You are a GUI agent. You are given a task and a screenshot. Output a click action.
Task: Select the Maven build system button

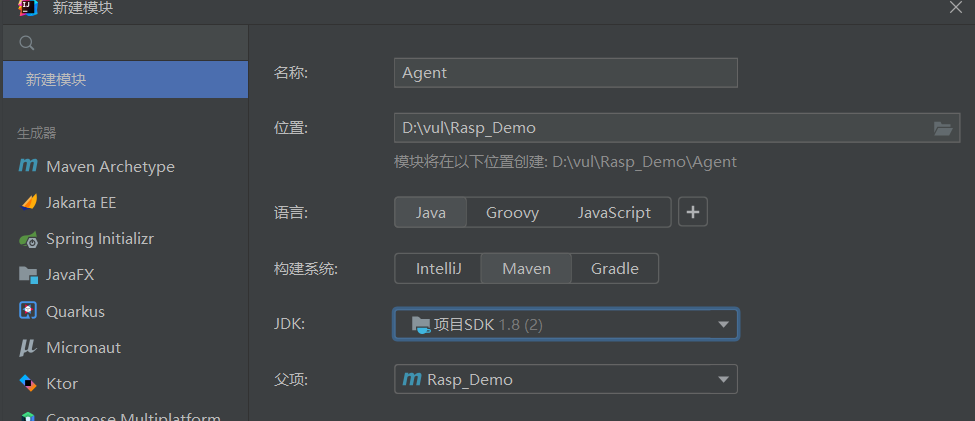[526, 268]
